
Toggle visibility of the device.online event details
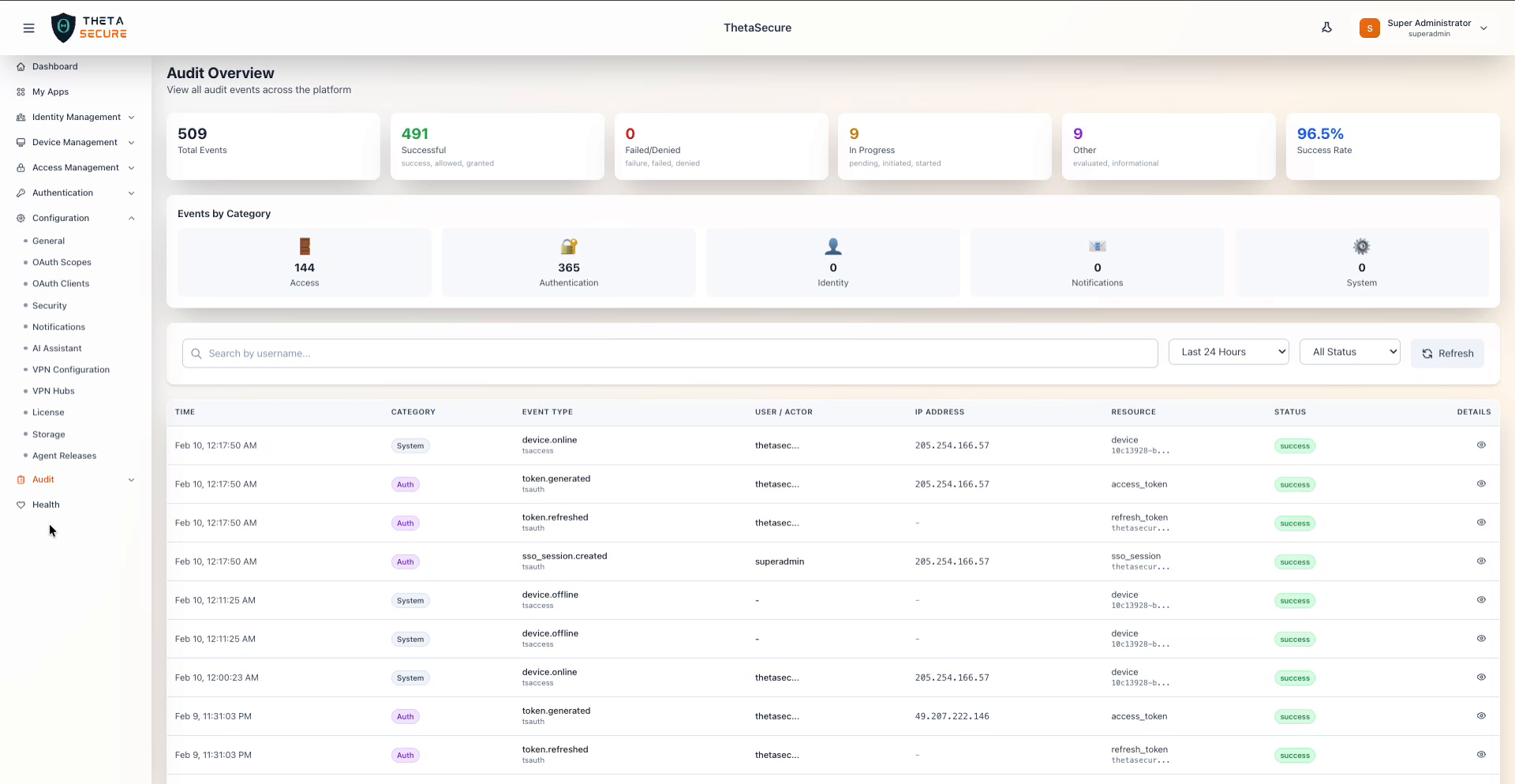1481,445
